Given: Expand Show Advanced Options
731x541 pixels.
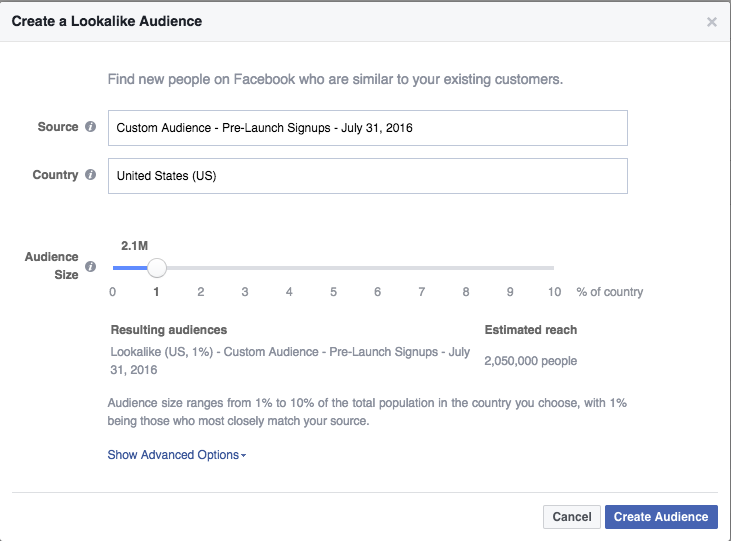Looking at the screenshot, I should (x=176, y=455).
